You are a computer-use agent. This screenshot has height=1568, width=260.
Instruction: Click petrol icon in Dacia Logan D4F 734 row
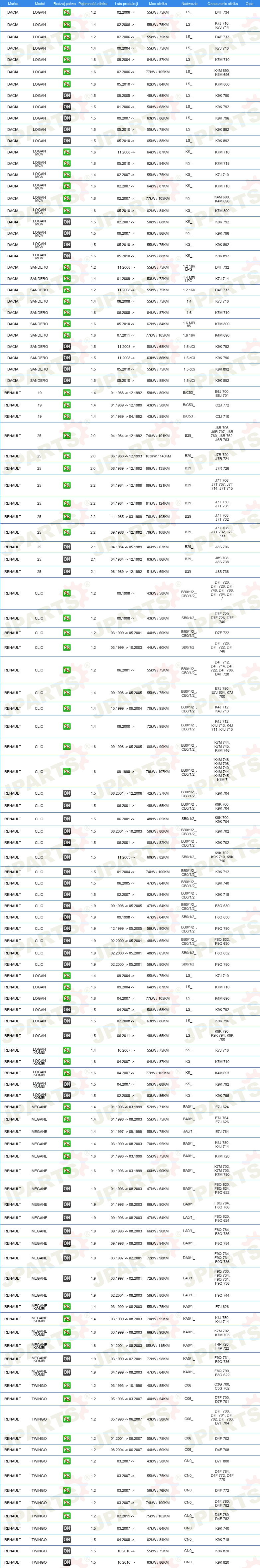coord(67,12)
